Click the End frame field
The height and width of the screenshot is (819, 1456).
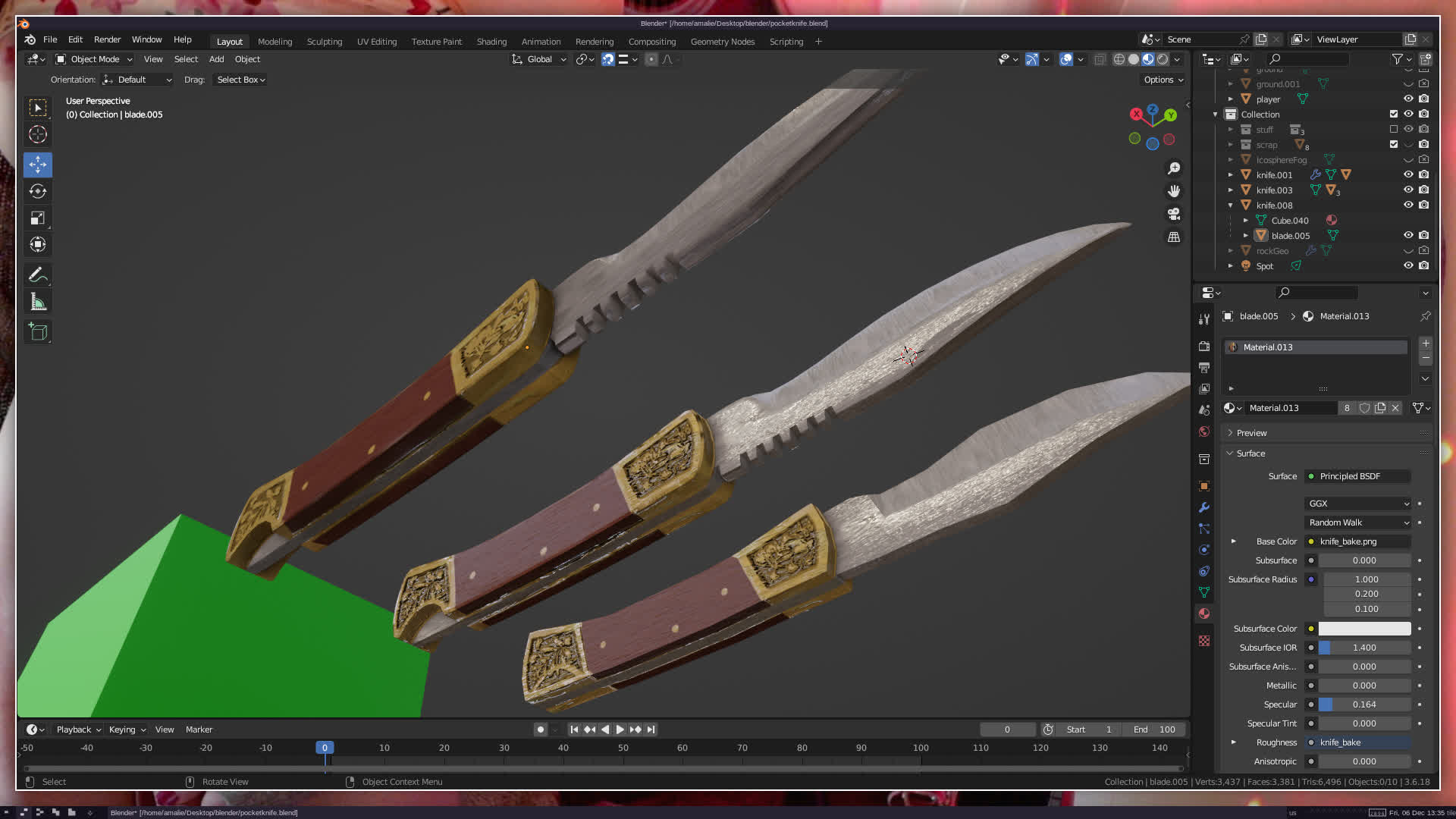[1154, 730]
